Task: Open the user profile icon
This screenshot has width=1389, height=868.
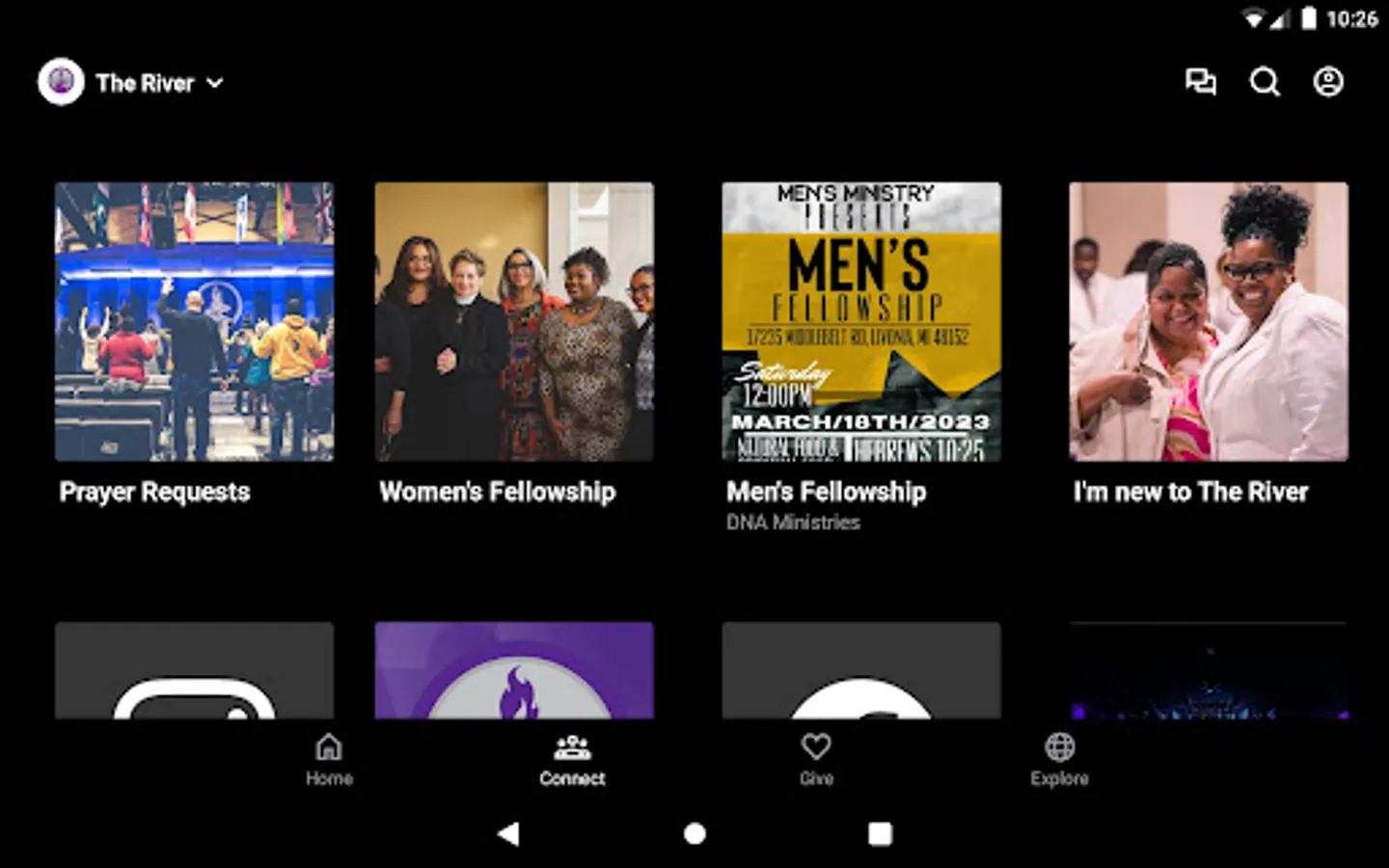Action: coord(1328,82)
